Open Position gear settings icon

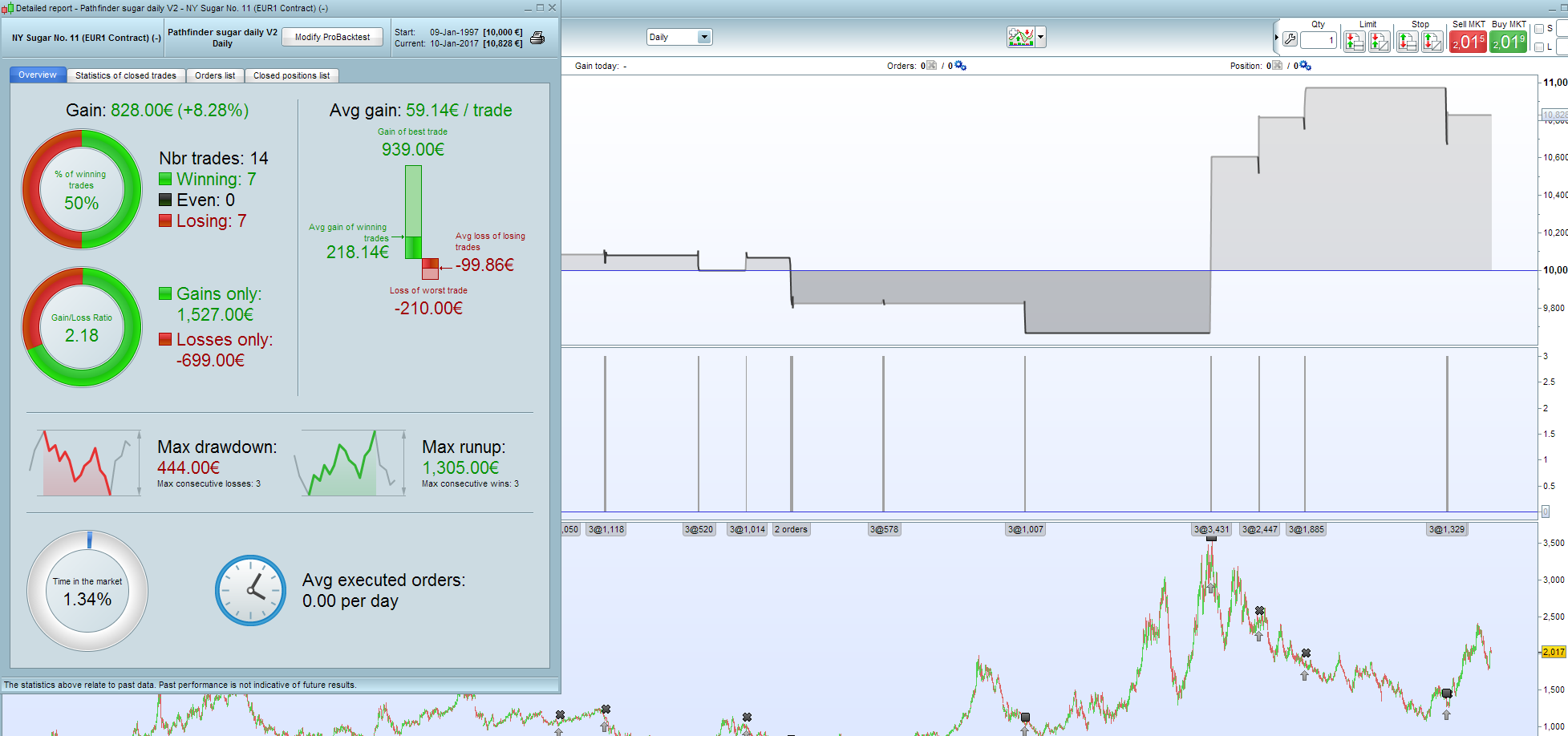point(1305,66)
